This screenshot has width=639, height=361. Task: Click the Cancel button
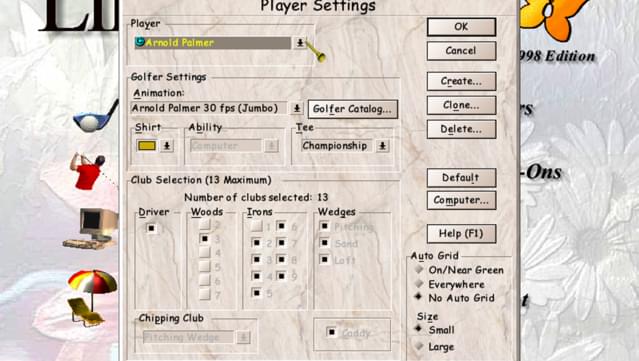coord(461,51)
